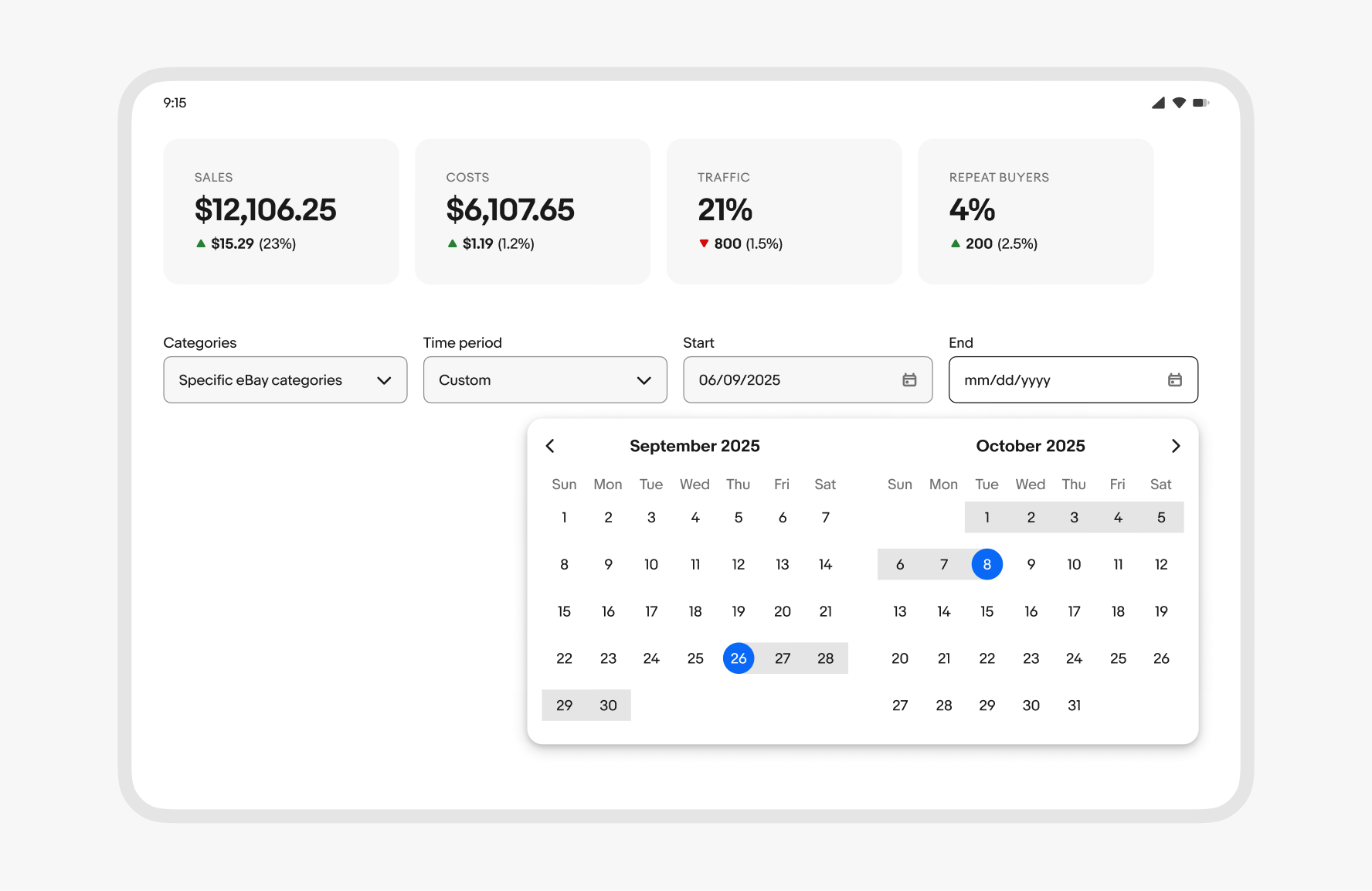1372x891 pixels.
Task: Click the Categories field label
Action: pos(200,342)
